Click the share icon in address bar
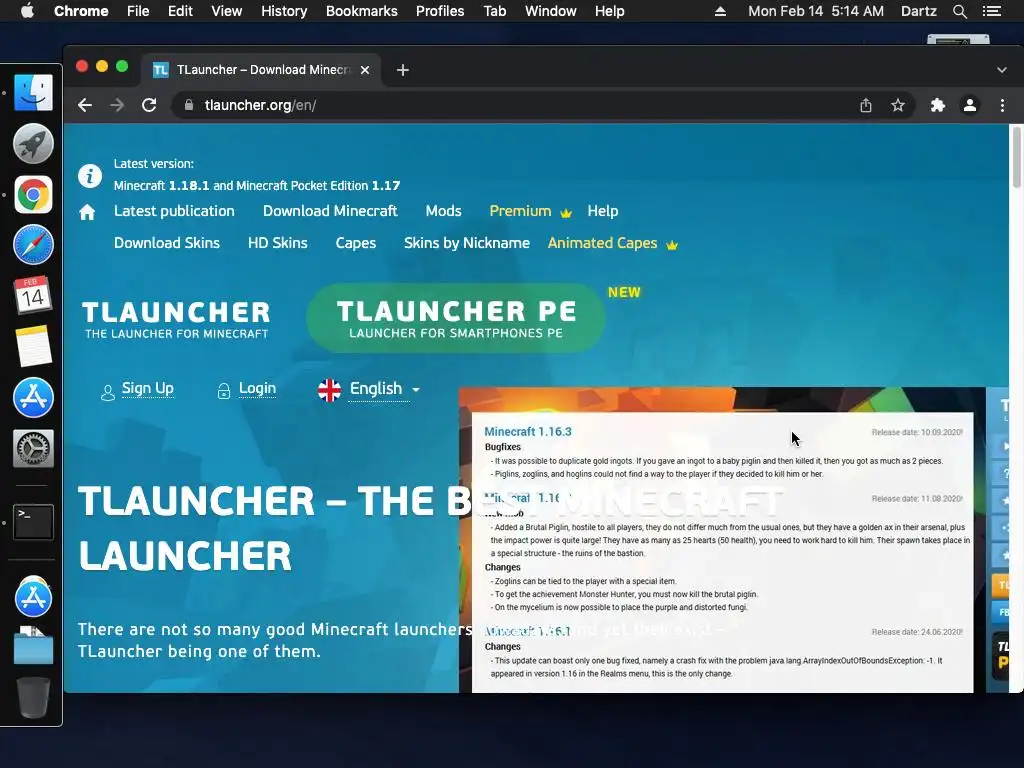 (x=866, y=105)
